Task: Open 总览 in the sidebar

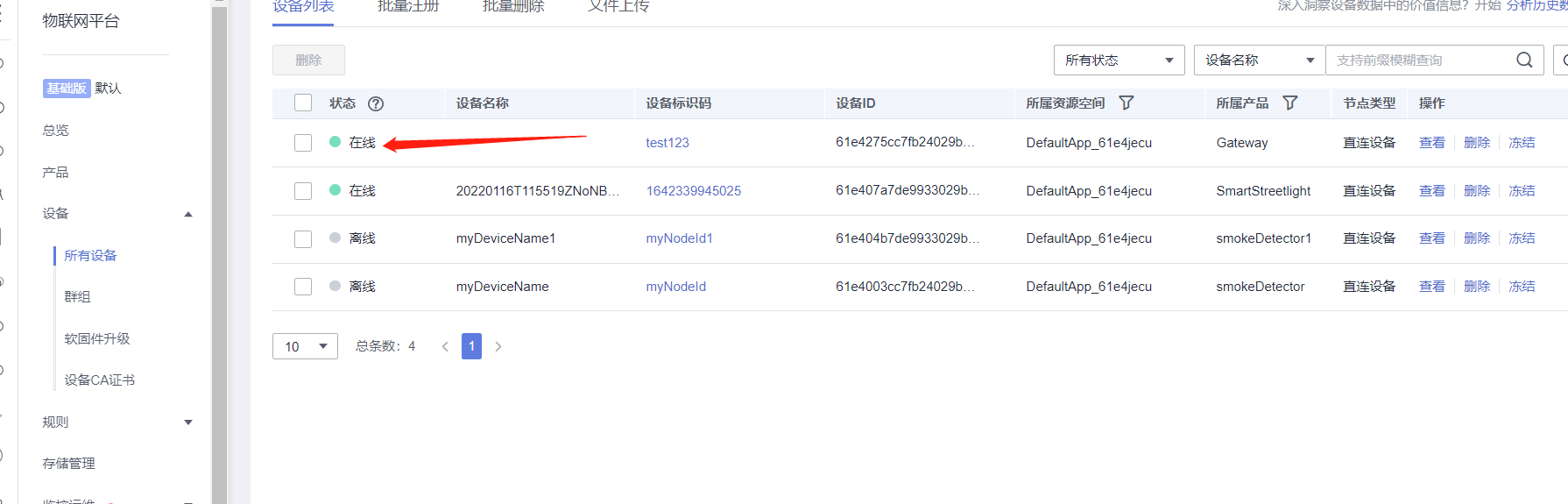Action: (x=55, y=130)
